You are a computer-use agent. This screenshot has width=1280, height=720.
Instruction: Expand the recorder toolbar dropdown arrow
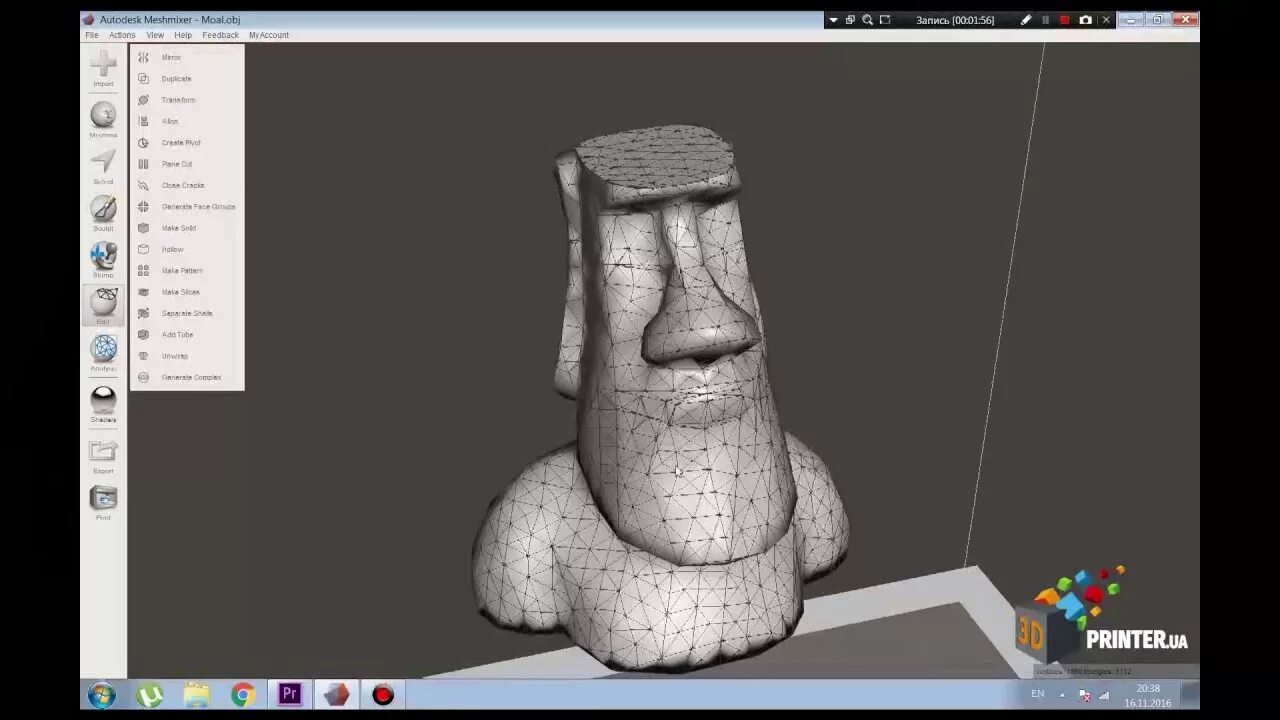click(x=834, y=20)
